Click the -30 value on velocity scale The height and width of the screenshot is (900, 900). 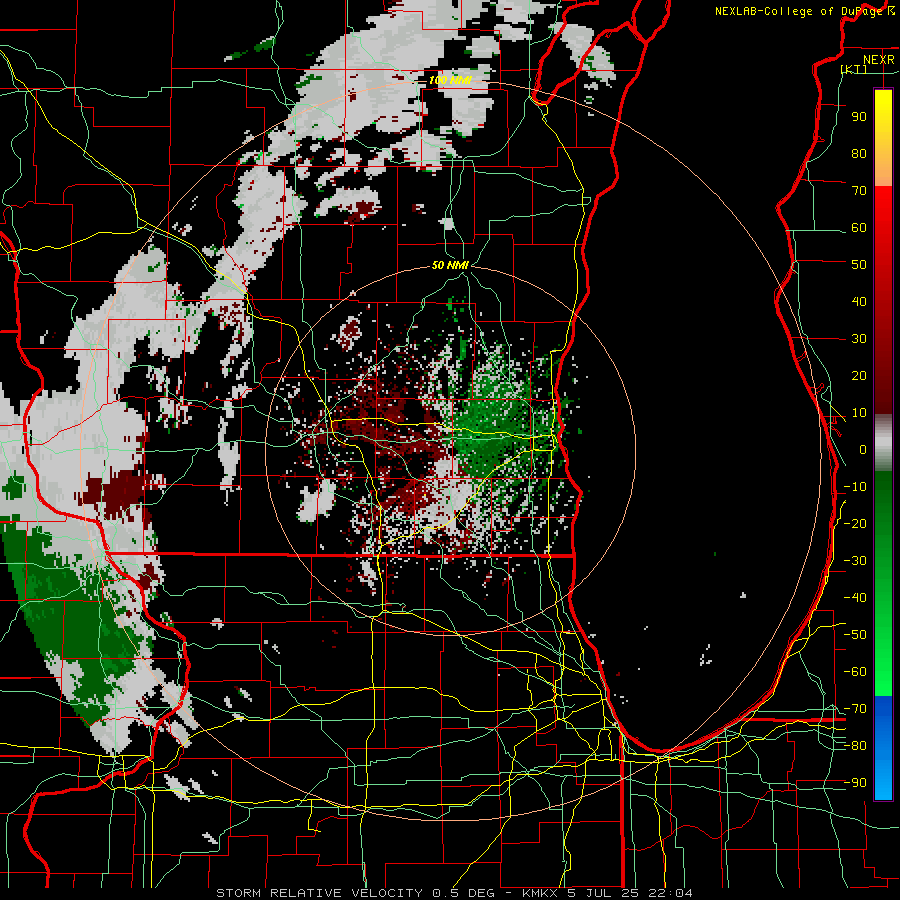point(855,561)
